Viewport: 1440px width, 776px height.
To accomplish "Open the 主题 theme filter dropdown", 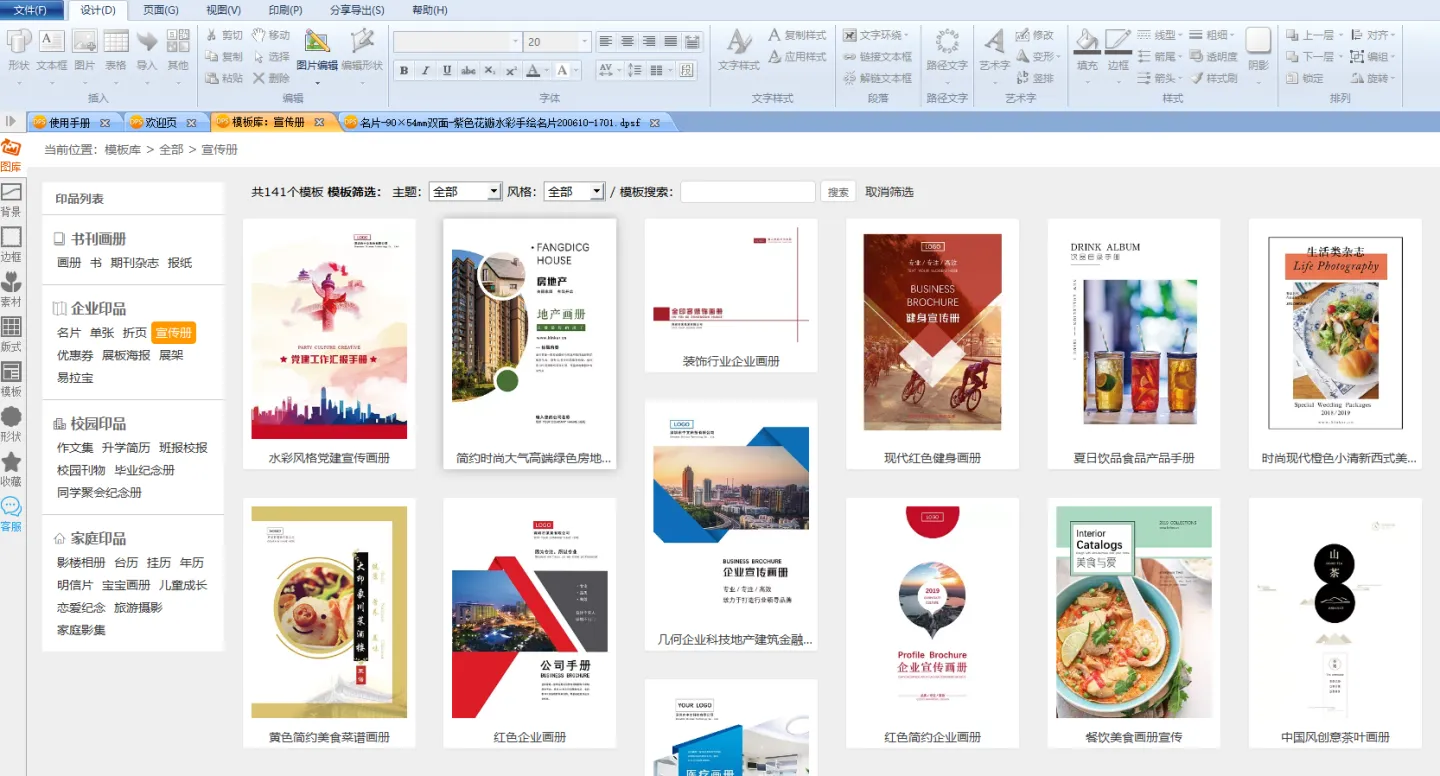I will click(x=465, y=192).
